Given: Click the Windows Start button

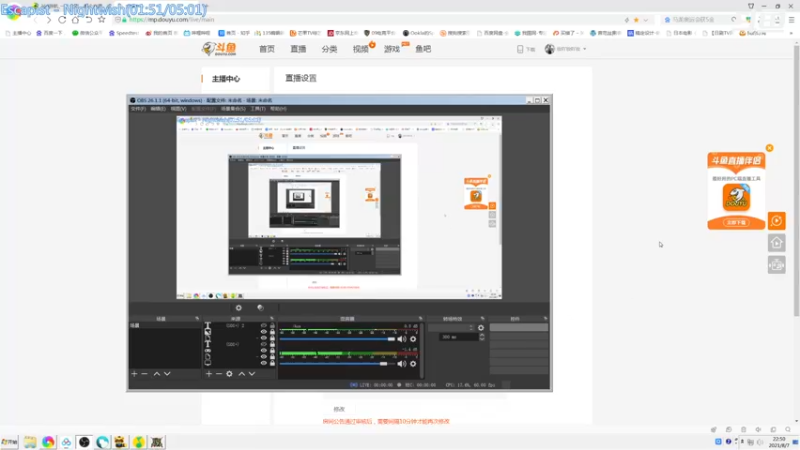Looking at the screenshot, I should pyautogui.click(x=9, y=442).
